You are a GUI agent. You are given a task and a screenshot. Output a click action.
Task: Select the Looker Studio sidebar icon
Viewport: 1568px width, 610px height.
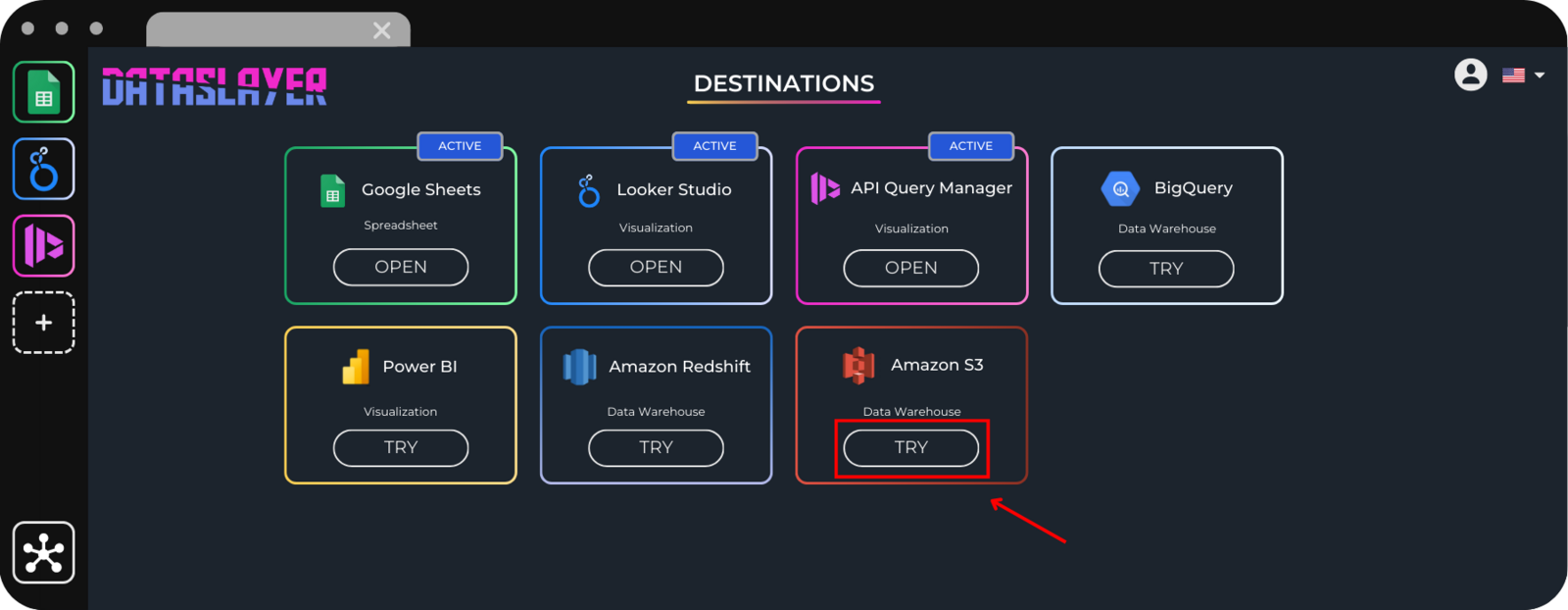click(x=43, y=169)
